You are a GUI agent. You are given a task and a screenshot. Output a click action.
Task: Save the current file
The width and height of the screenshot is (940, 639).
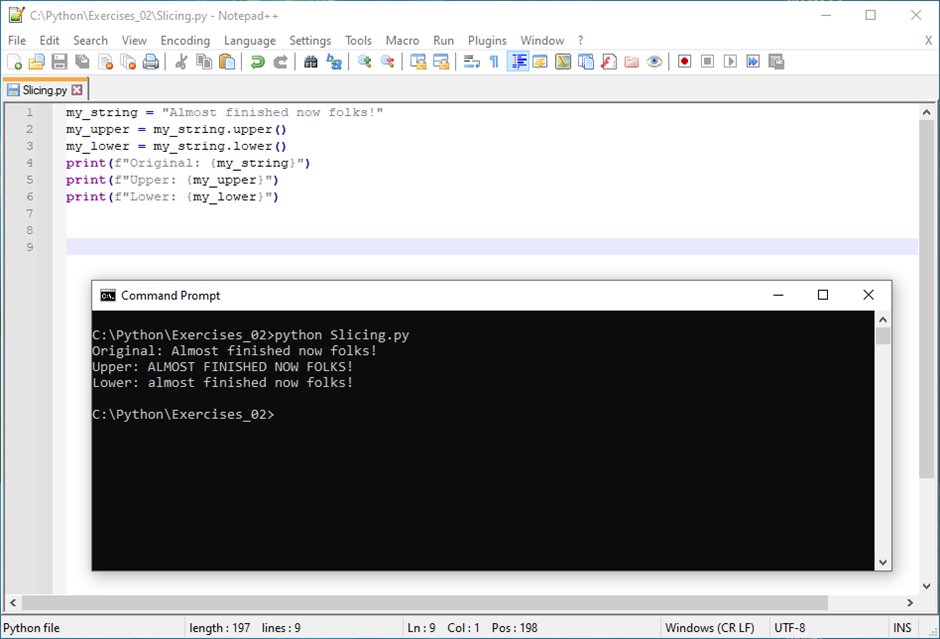click(x=59, y=62)
